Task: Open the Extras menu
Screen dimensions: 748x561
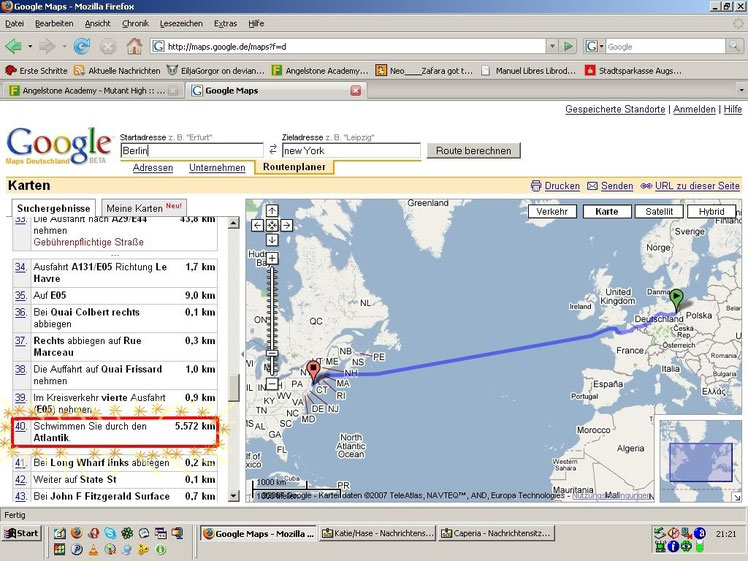Action: tap(225, 23)
